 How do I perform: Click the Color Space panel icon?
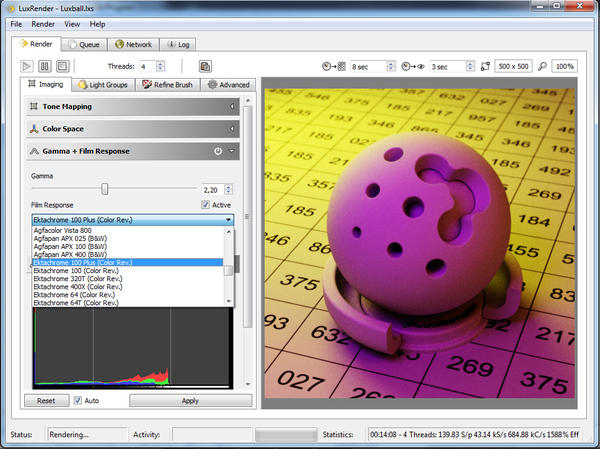[35, 129]
